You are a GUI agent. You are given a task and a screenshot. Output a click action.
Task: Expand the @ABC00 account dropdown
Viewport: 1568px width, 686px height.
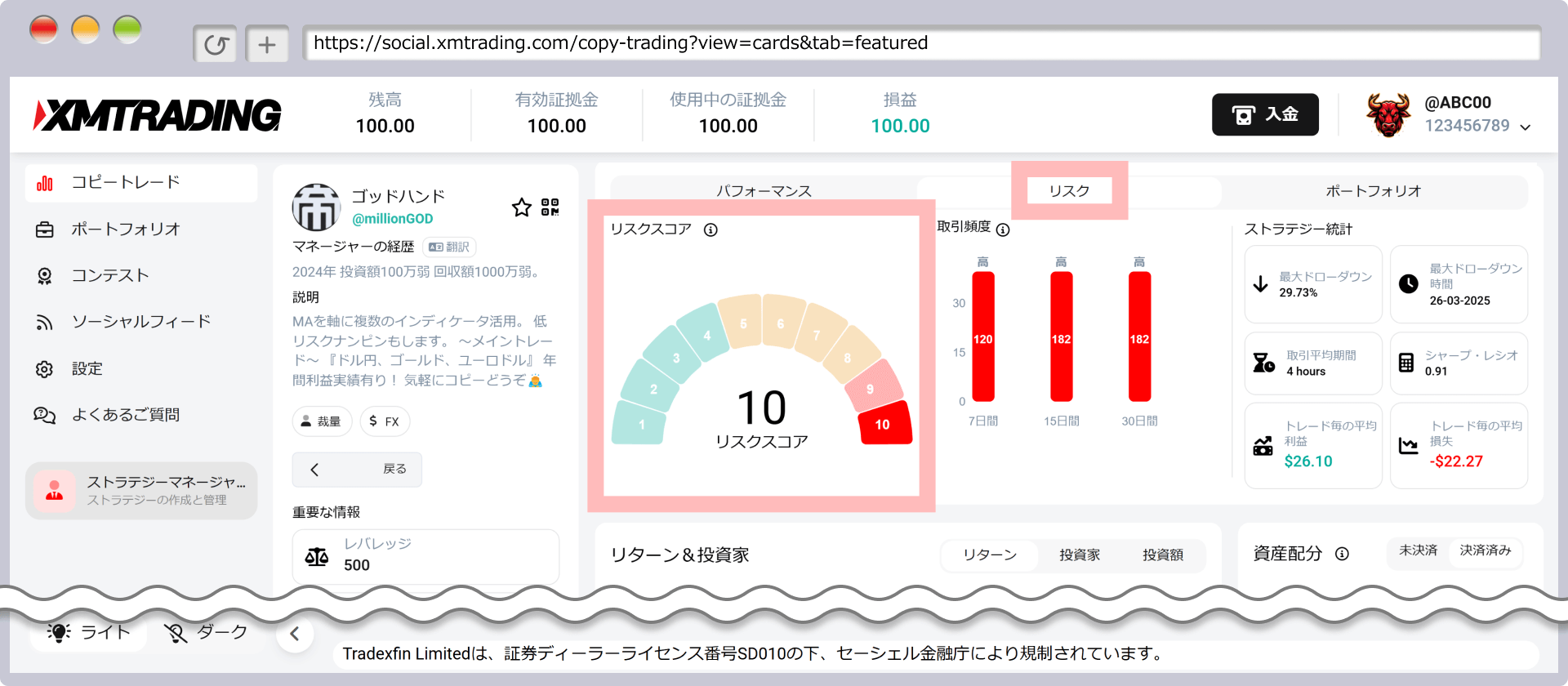[x=1525, y=127]
